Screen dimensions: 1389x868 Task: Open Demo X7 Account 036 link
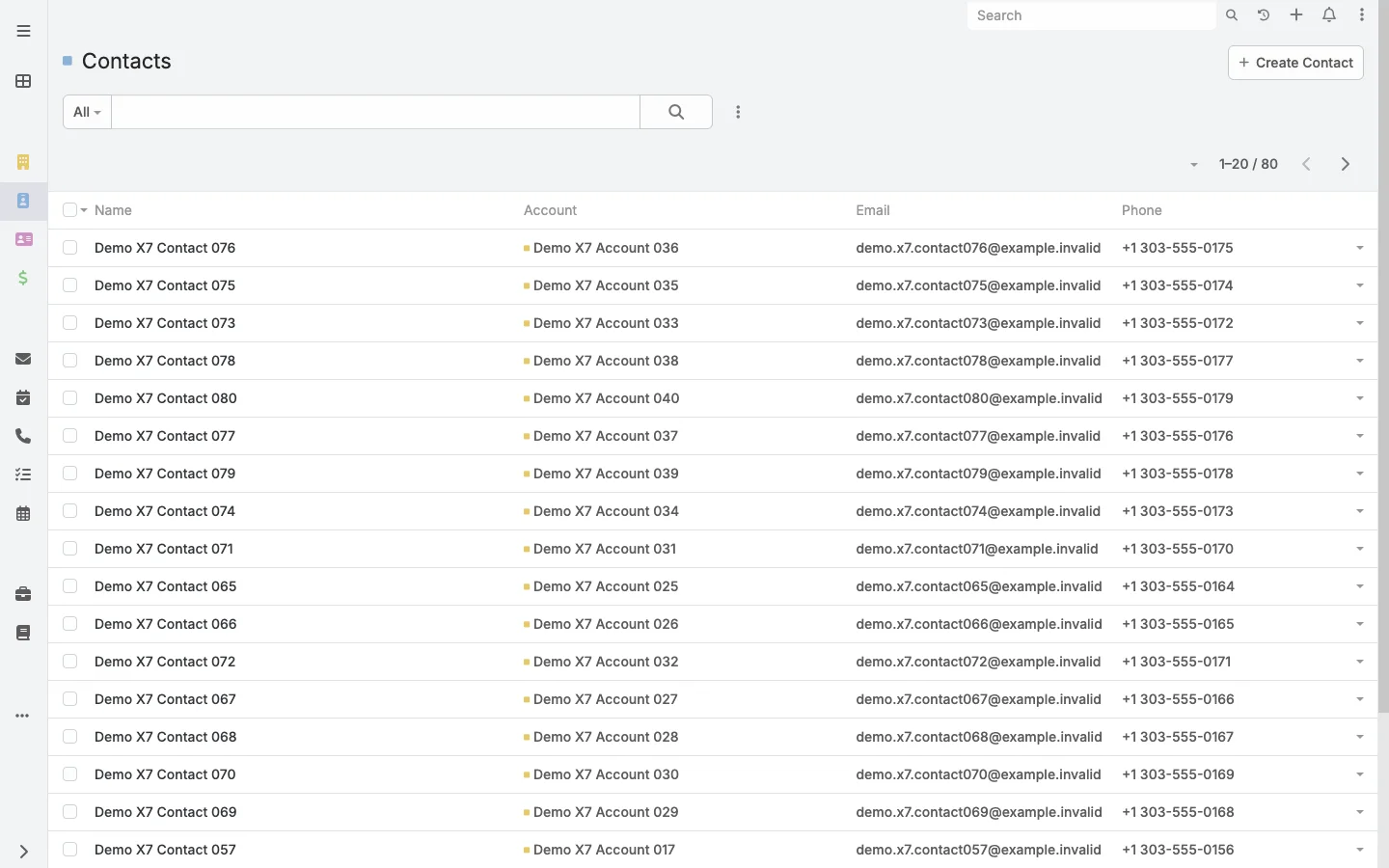pos(606,248)
